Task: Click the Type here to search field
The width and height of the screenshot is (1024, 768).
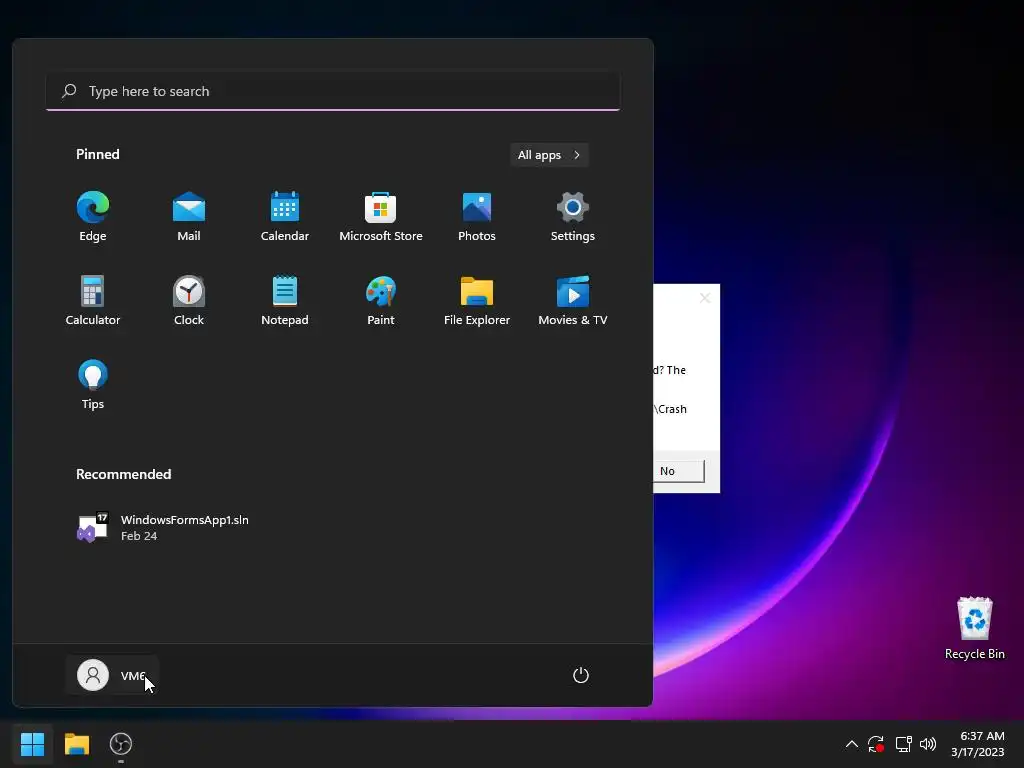Action: [333, 91]
